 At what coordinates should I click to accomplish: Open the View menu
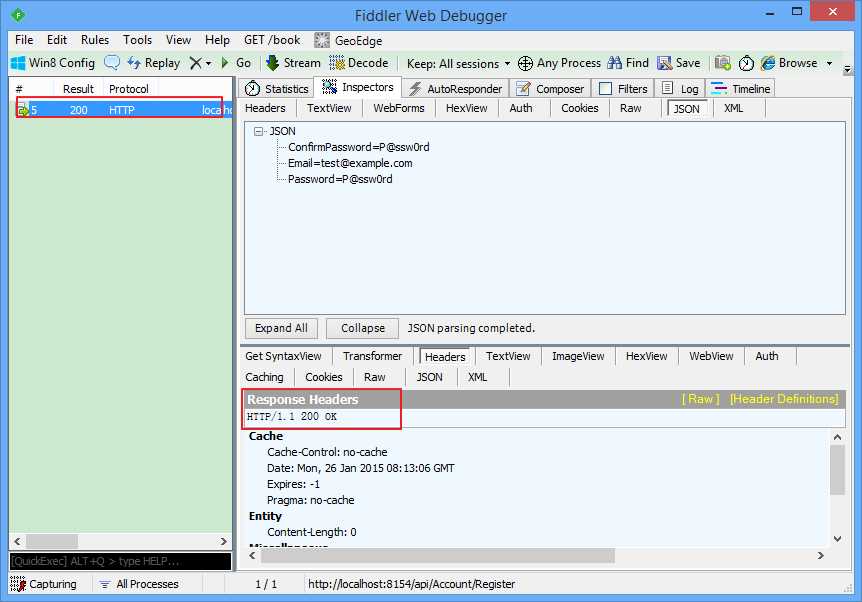pyautogui.click(x=178, y=40)
